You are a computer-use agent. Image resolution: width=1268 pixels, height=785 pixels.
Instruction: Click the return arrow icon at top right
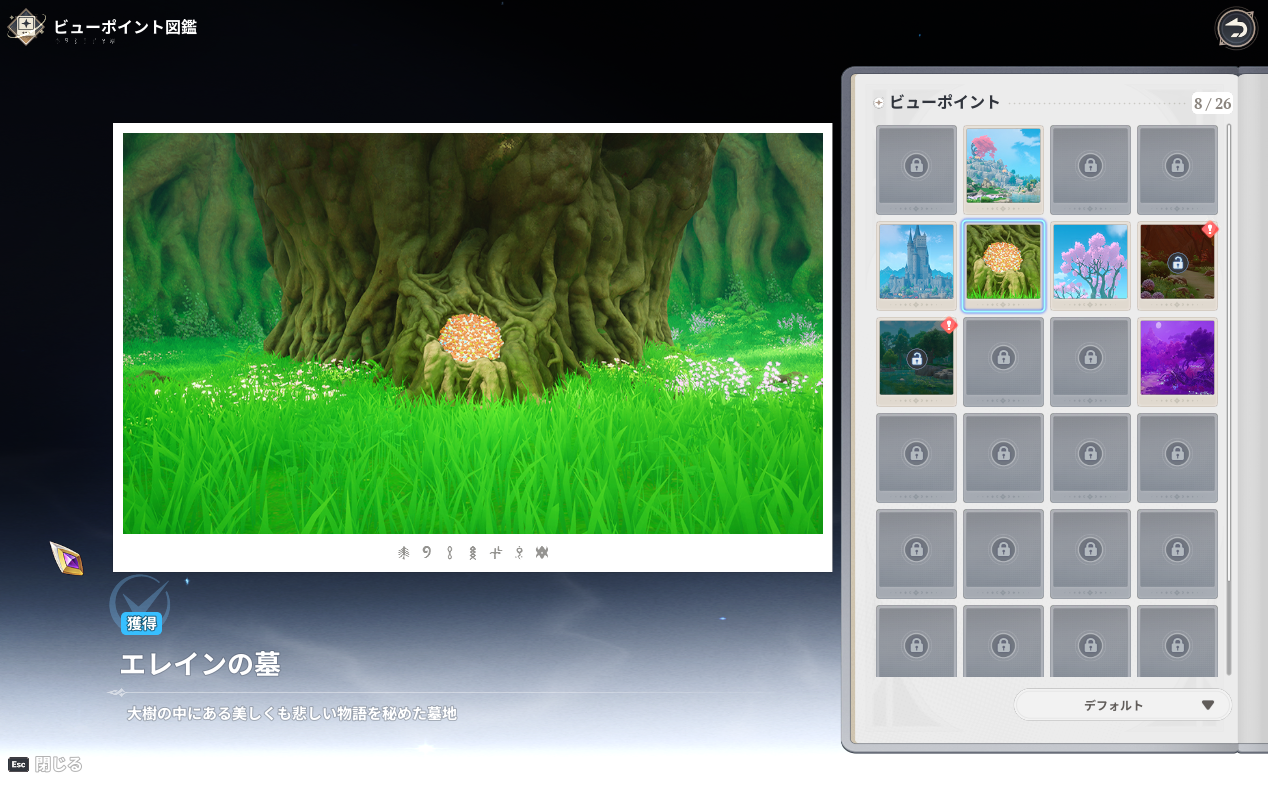(1236, 29)
